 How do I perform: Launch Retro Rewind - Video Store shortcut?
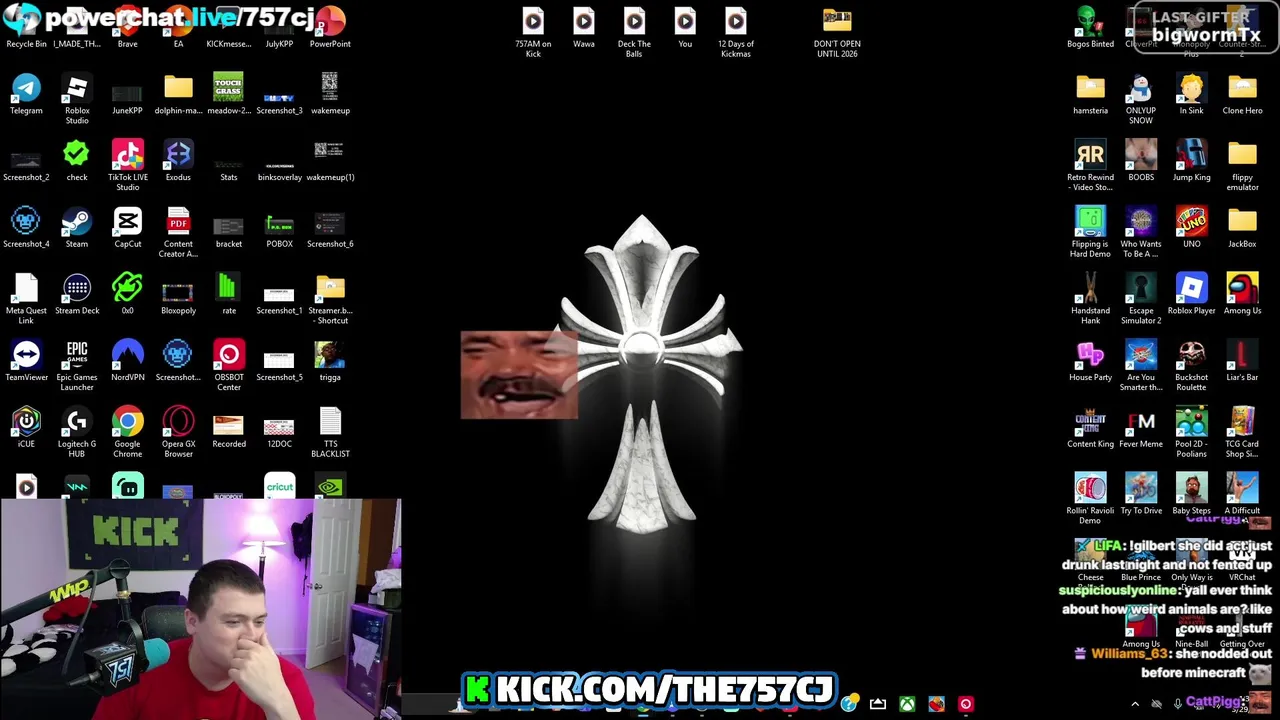[1090, 166]
